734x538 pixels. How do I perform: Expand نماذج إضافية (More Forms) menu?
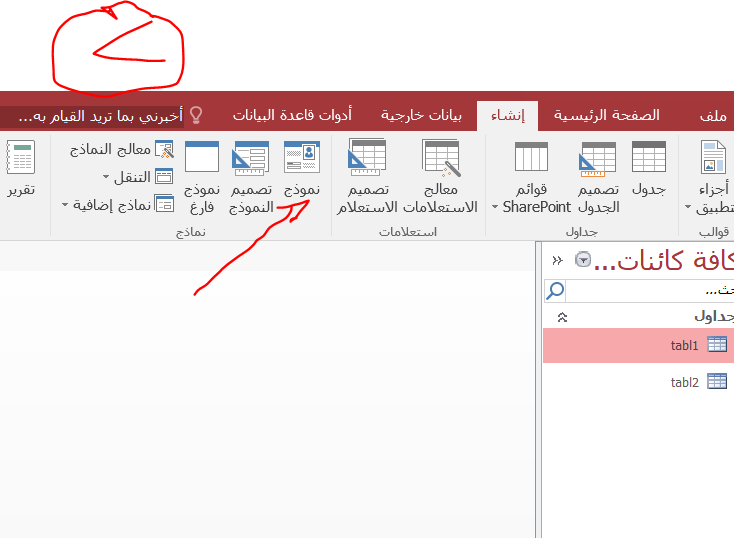point(118,204)
